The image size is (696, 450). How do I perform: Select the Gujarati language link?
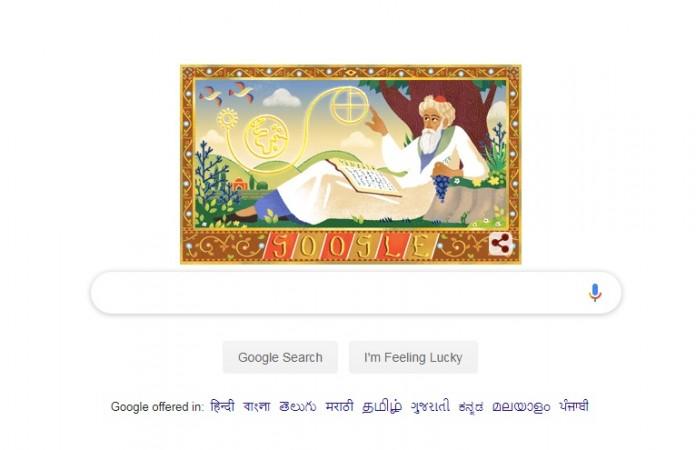tap(430, 407)
